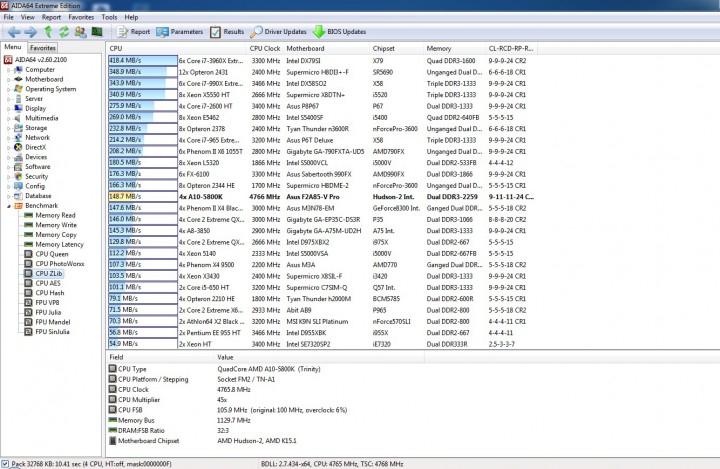Expand the Motherboard tree node
Image resolution: width=720 pixels, height=469 pixels.
[x=8, y=79]
